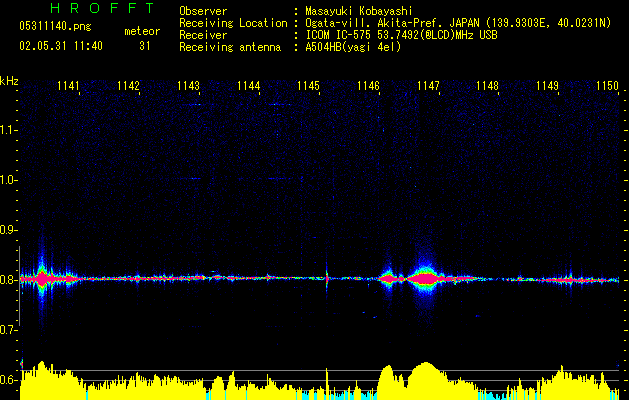Click the meteor echo burst before 1141
The width and height of the screenshot is (629, 400).
coord(42,278)
